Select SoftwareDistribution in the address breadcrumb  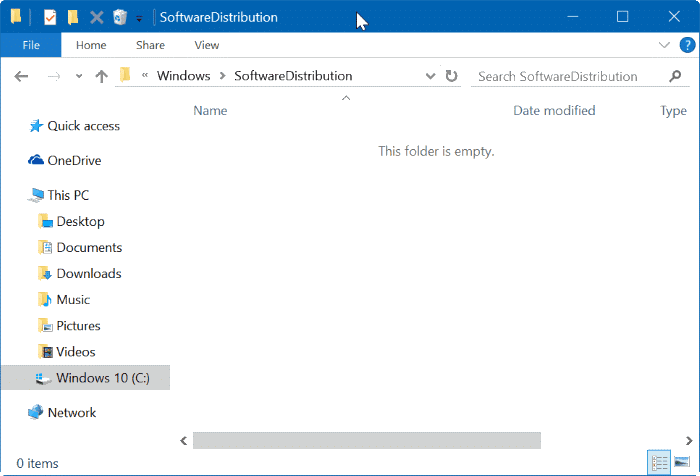point(293,76)
